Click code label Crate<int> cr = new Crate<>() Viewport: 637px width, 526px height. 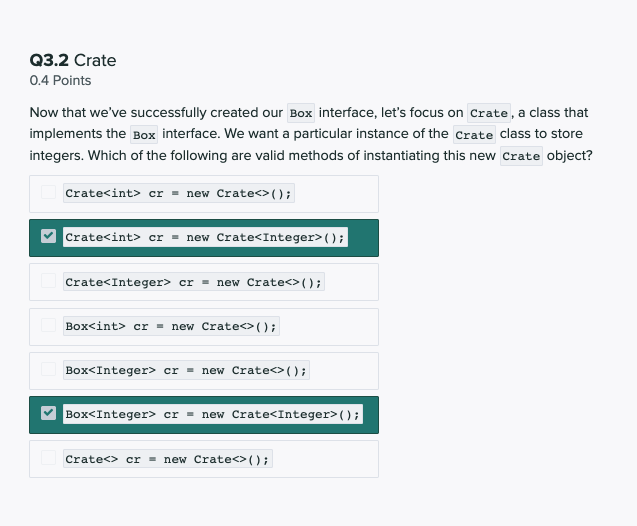pos(178,193)
